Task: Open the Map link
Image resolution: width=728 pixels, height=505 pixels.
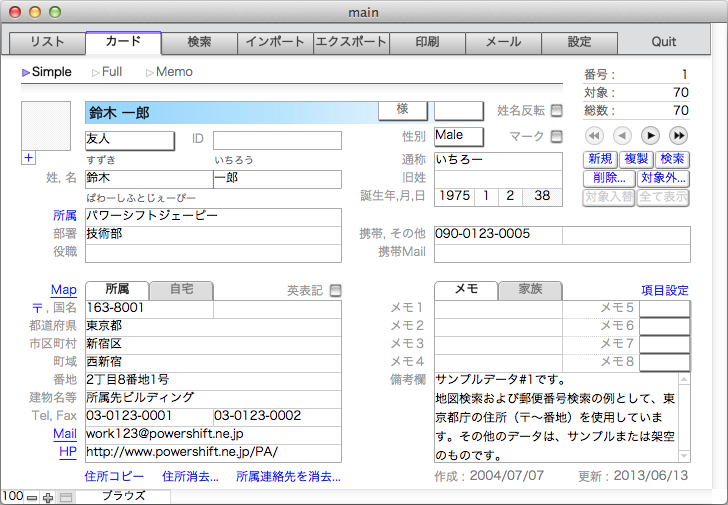Action: click(64, 290)
